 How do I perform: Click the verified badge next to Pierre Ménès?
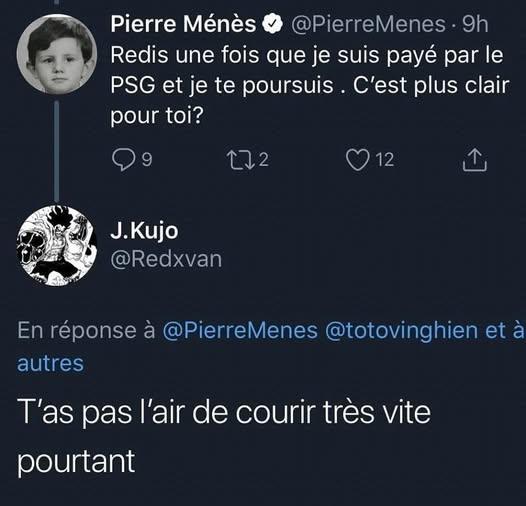coord(272,24)
